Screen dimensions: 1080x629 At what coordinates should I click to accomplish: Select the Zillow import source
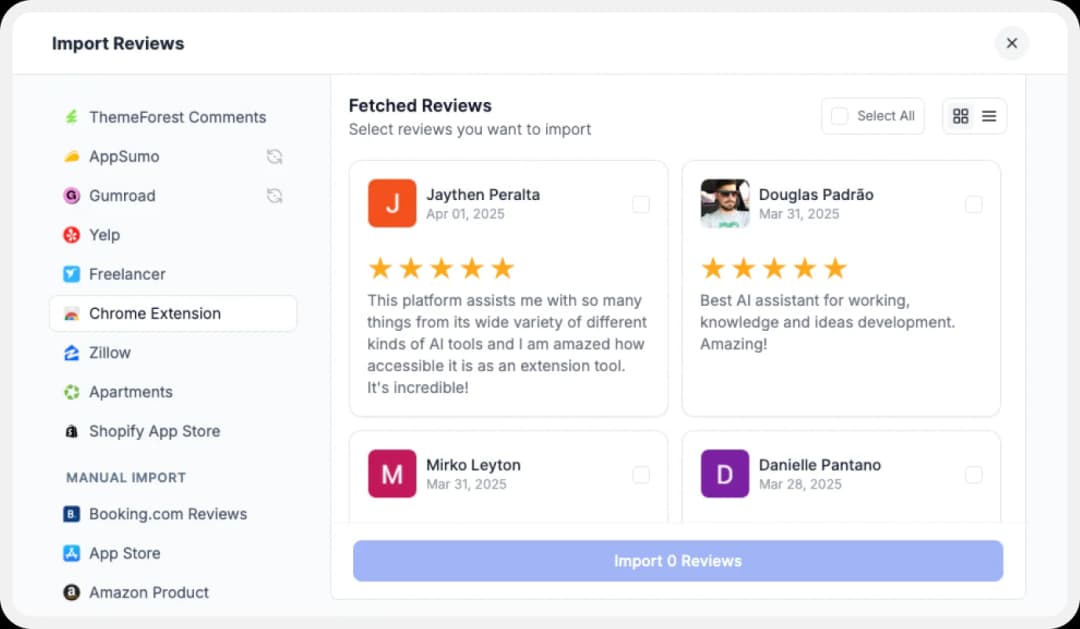[x=110, y=352]
